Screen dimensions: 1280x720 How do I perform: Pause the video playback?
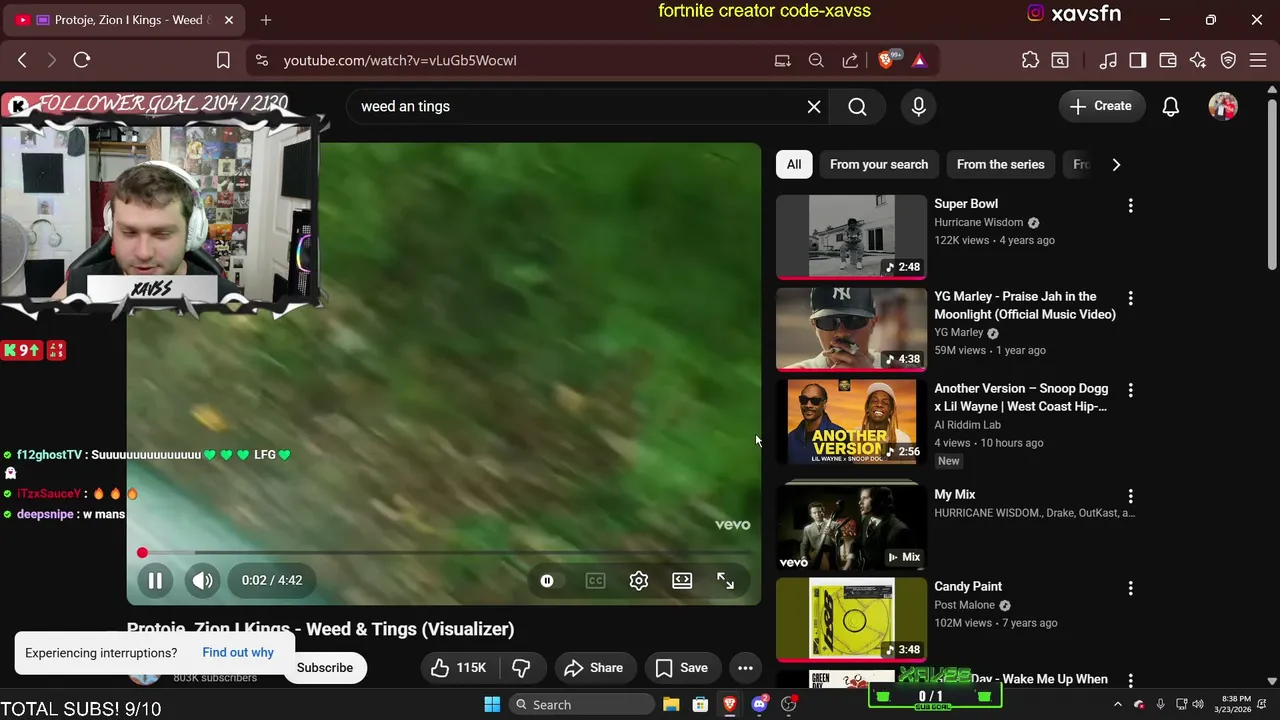pos(155,580)
